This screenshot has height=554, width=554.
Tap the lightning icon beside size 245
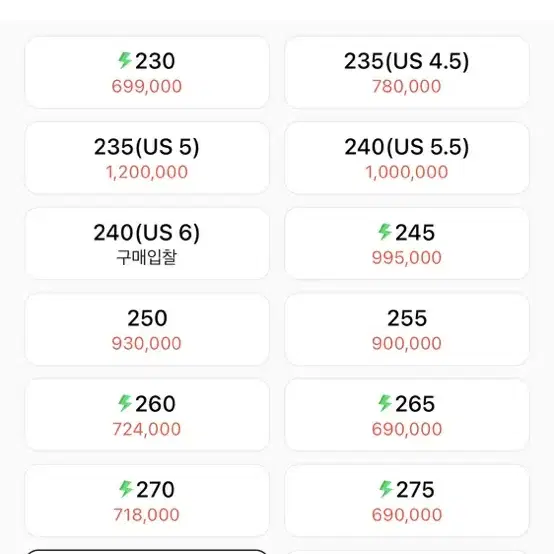click(385, 232)
